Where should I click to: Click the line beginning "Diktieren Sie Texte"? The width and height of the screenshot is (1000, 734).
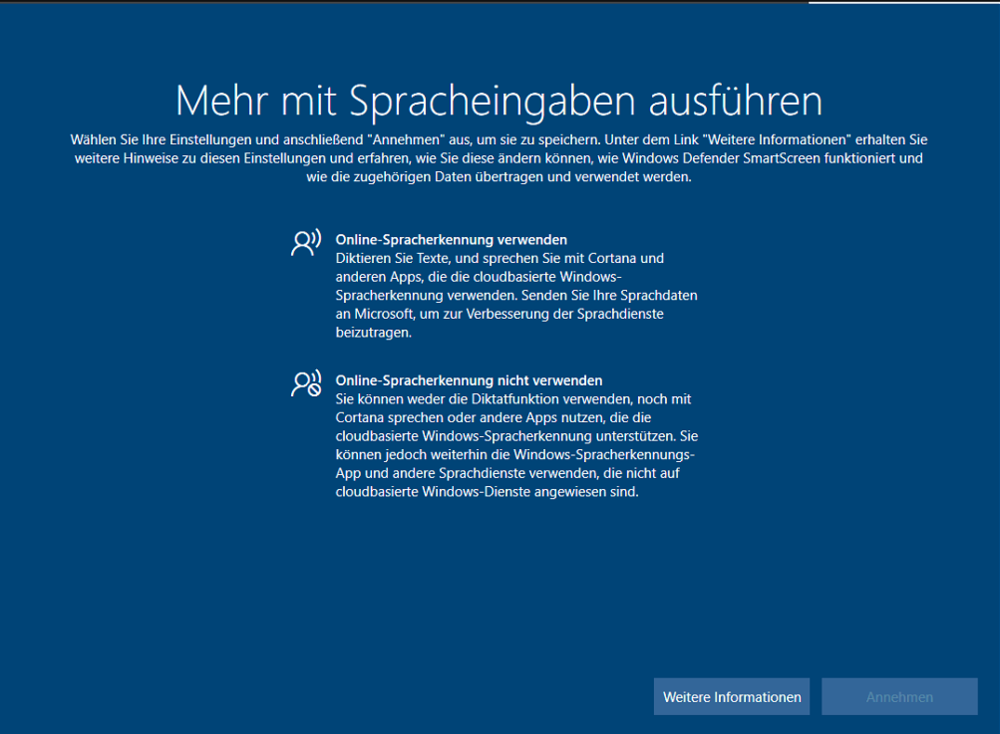click(499, 258)
